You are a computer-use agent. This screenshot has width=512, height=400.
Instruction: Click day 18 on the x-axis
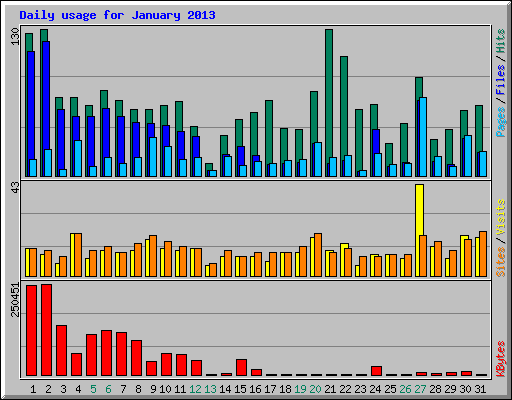285,389
